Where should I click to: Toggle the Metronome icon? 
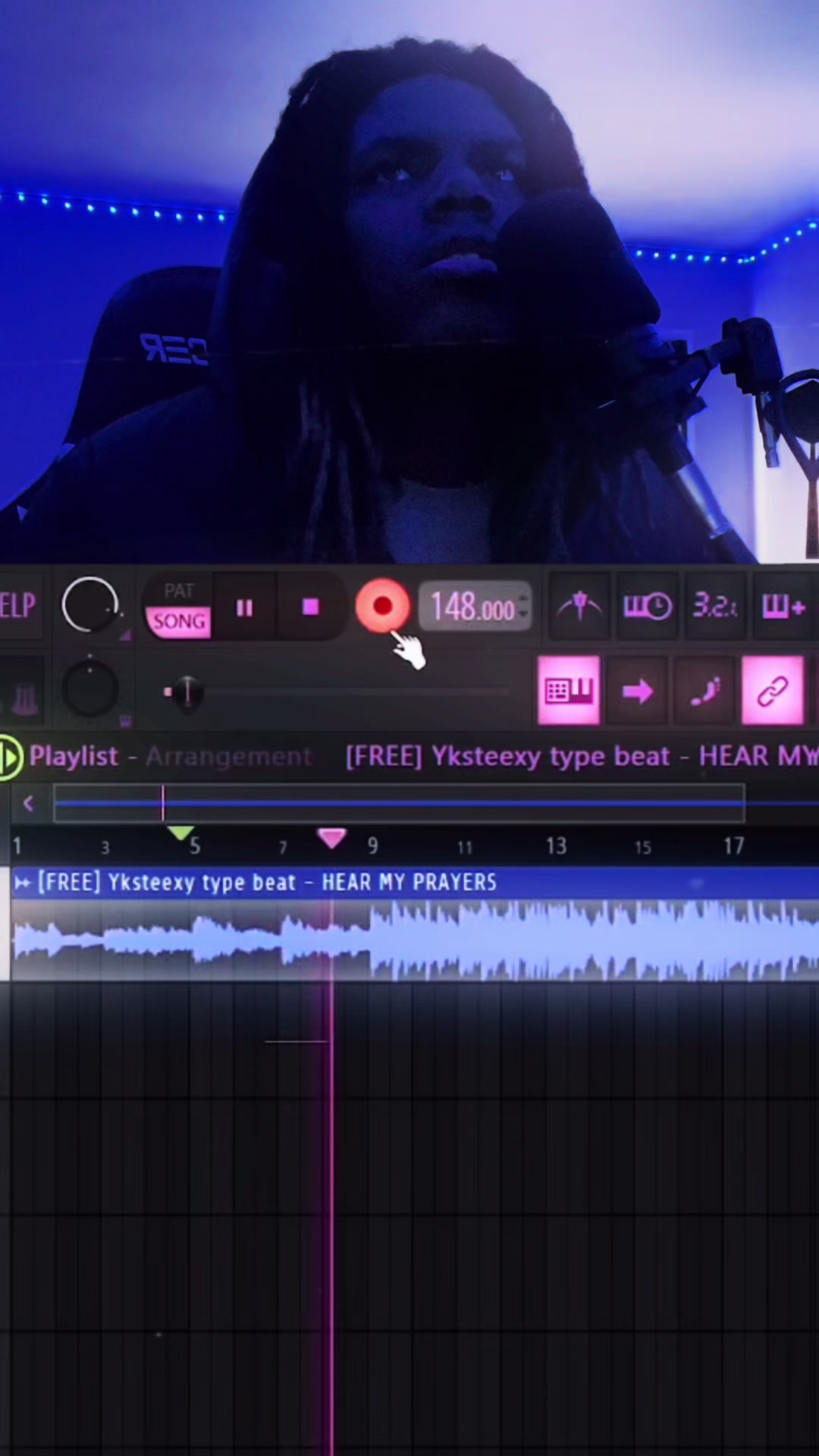pos(580,606)
